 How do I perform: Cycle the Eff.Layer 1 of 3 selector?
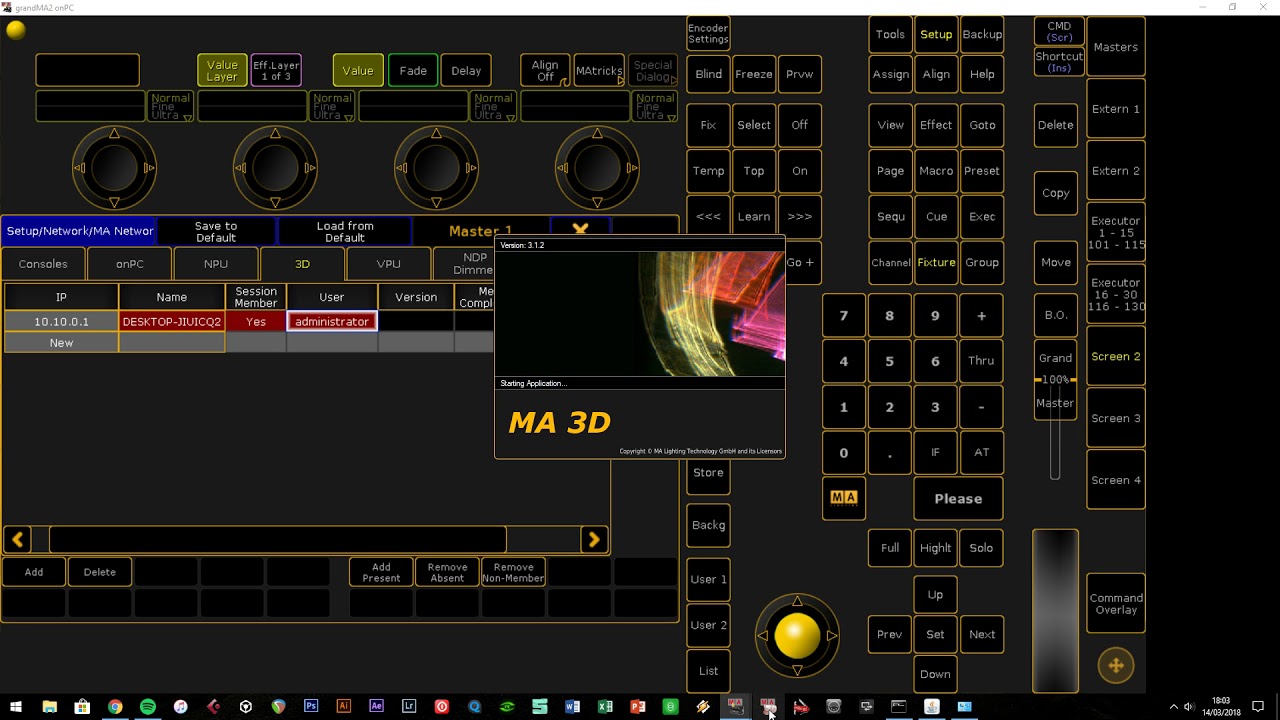(276, 71)
